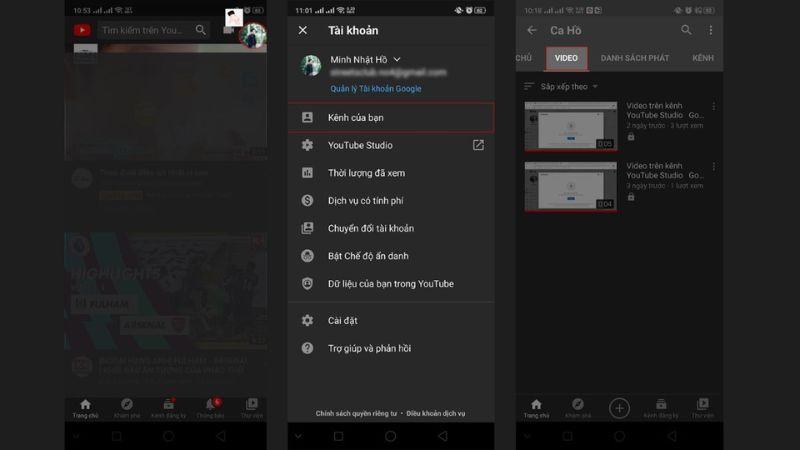
Task: Tap the create plus icon in bottom bar
Action: point(619,407)
